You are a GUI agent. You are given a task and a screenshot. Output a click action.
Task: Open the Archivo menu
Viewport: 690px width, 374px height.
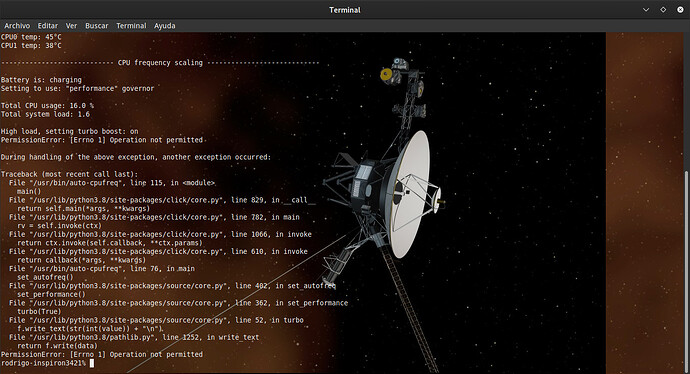[17, 26]
